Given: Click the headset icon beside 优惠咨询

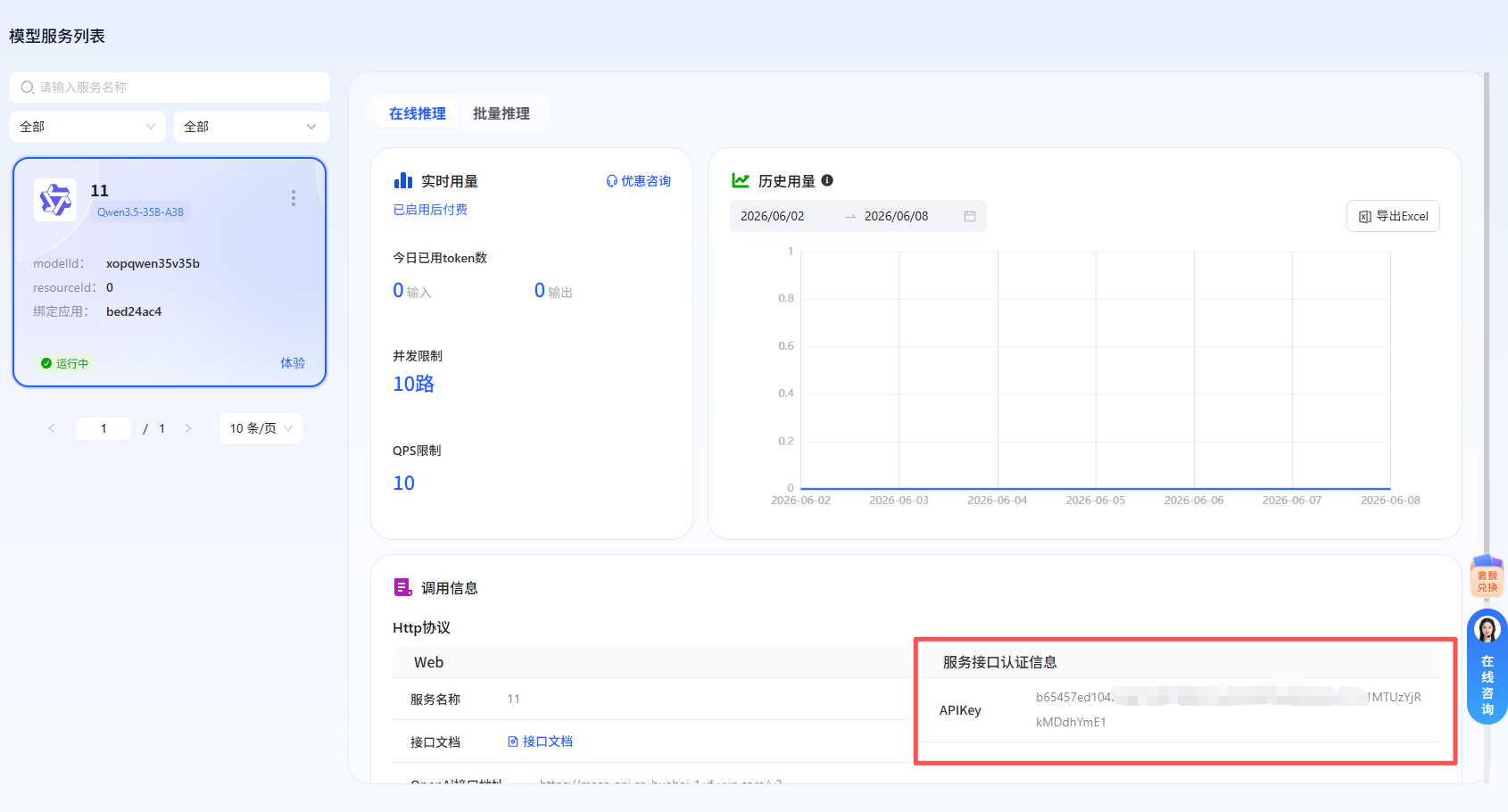Looking at the screenshot, I should (x=612, y=181).
